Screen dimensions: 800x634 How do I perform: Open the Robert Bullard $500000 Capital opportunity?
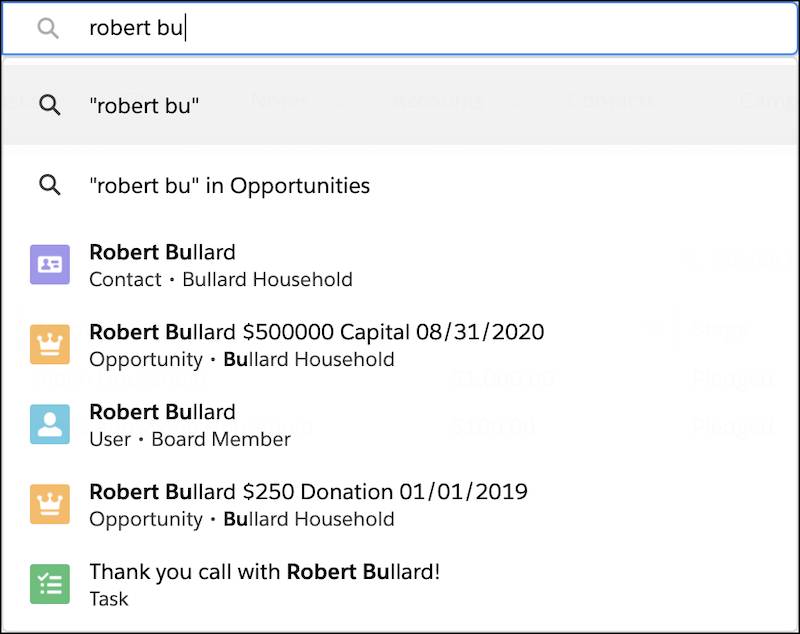pyautogui.click(x=400, y=345)
